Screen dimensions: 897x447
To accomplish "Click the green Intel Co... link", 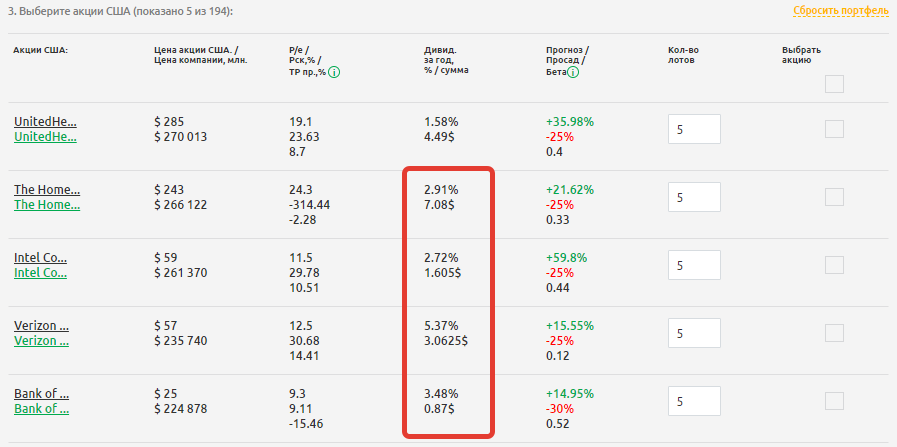I will 40,272.
